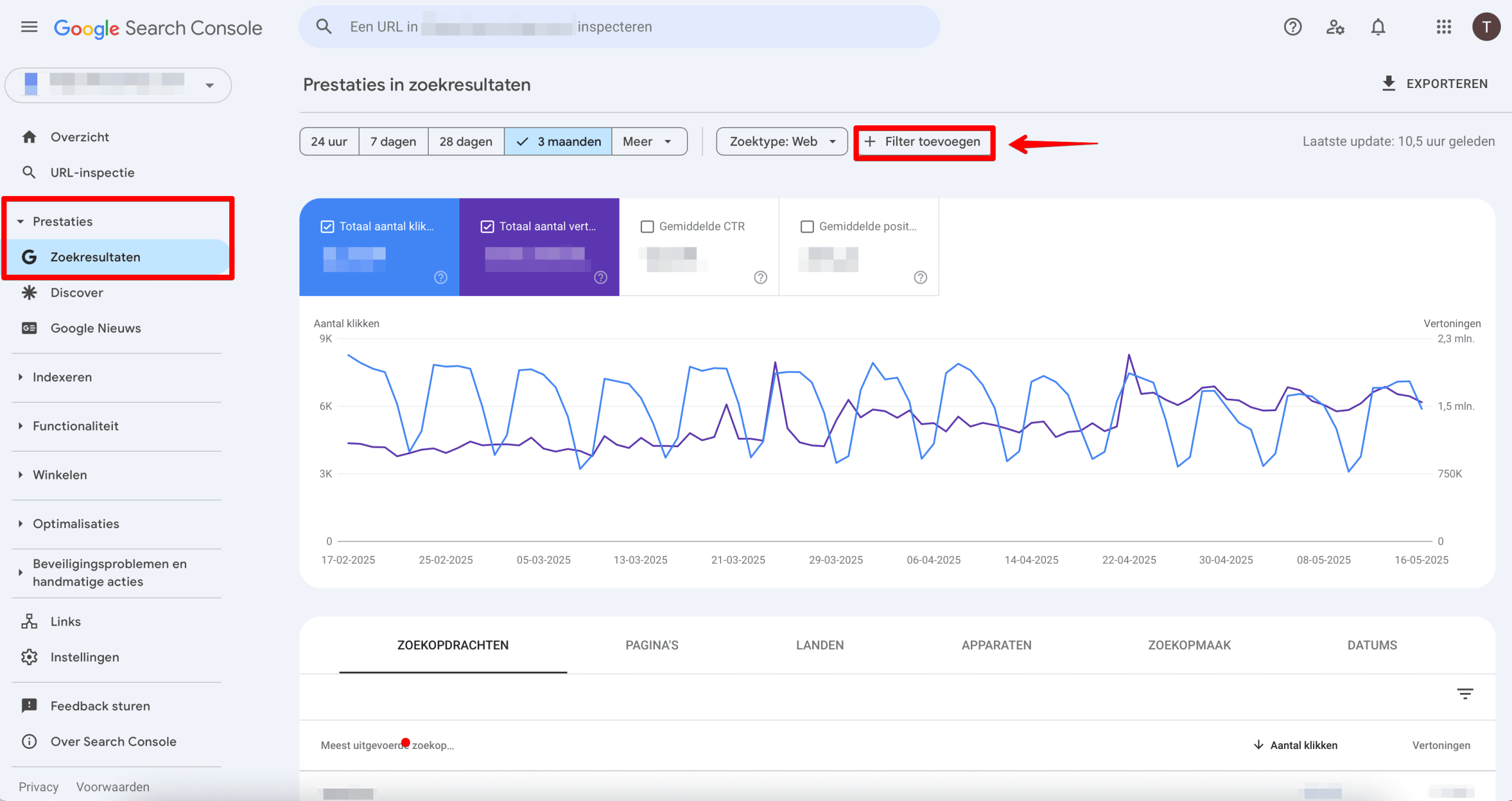Open the users and permissions icon
This screenshot has height=801, width=1512.
point(1335,27)
